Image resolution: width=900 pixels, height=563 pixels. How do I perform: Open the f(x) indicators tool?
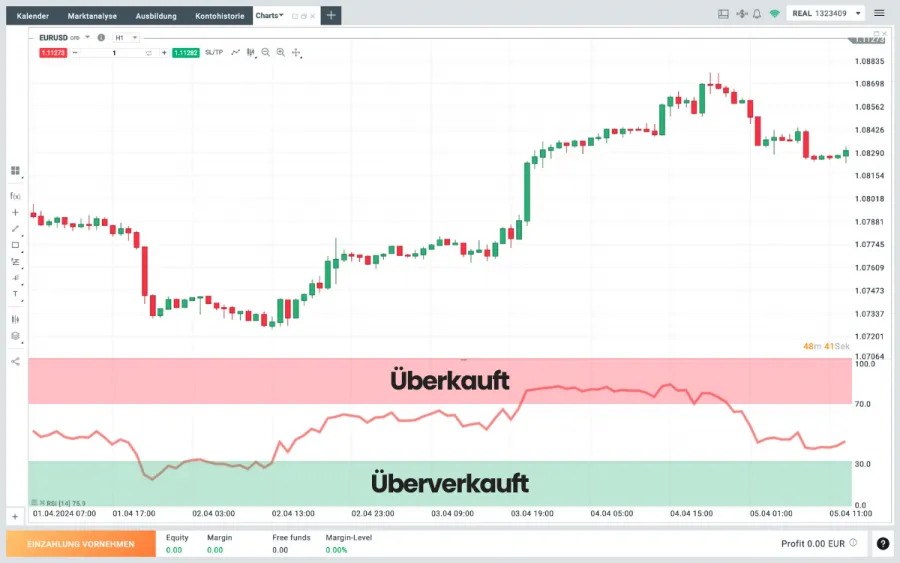pos(15,196)
